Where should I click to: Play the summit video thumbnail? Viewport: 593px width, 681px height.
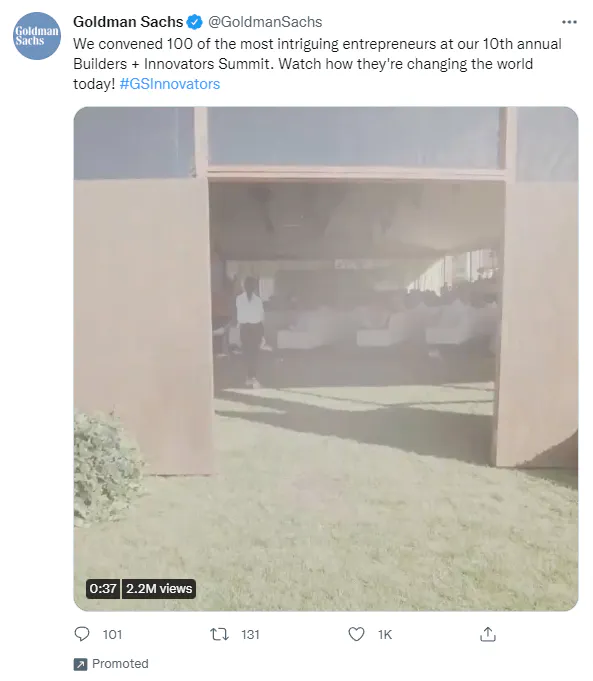coord(325,359)
